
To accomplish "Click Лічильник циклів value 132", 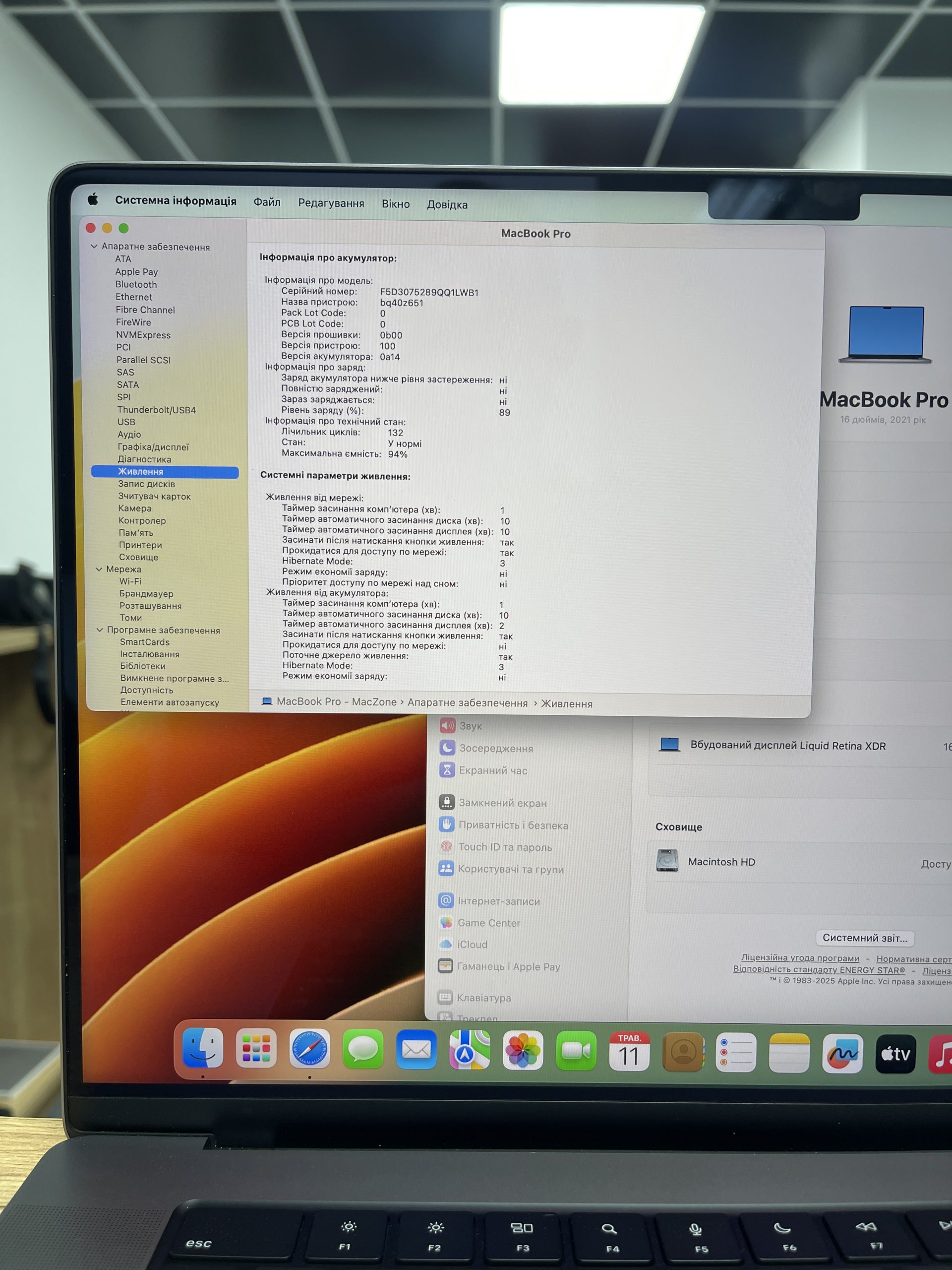I will [395, 433].
